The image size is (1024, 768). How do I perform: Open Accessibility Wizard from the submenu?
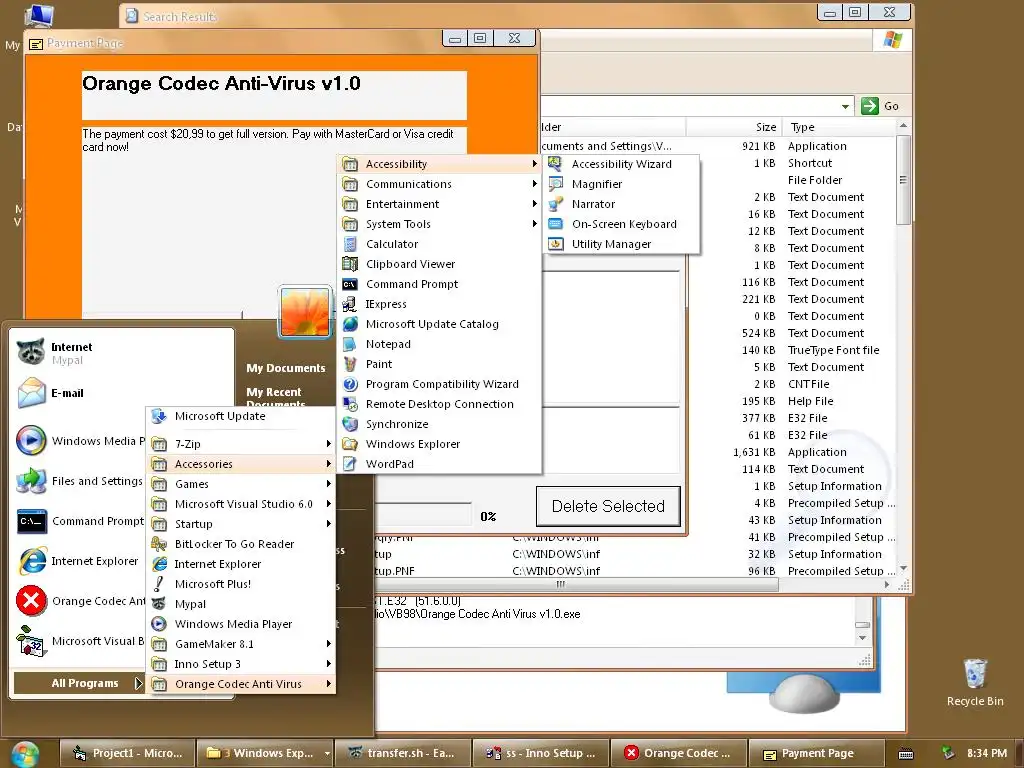pyautogui.click(x=620, y=164)
